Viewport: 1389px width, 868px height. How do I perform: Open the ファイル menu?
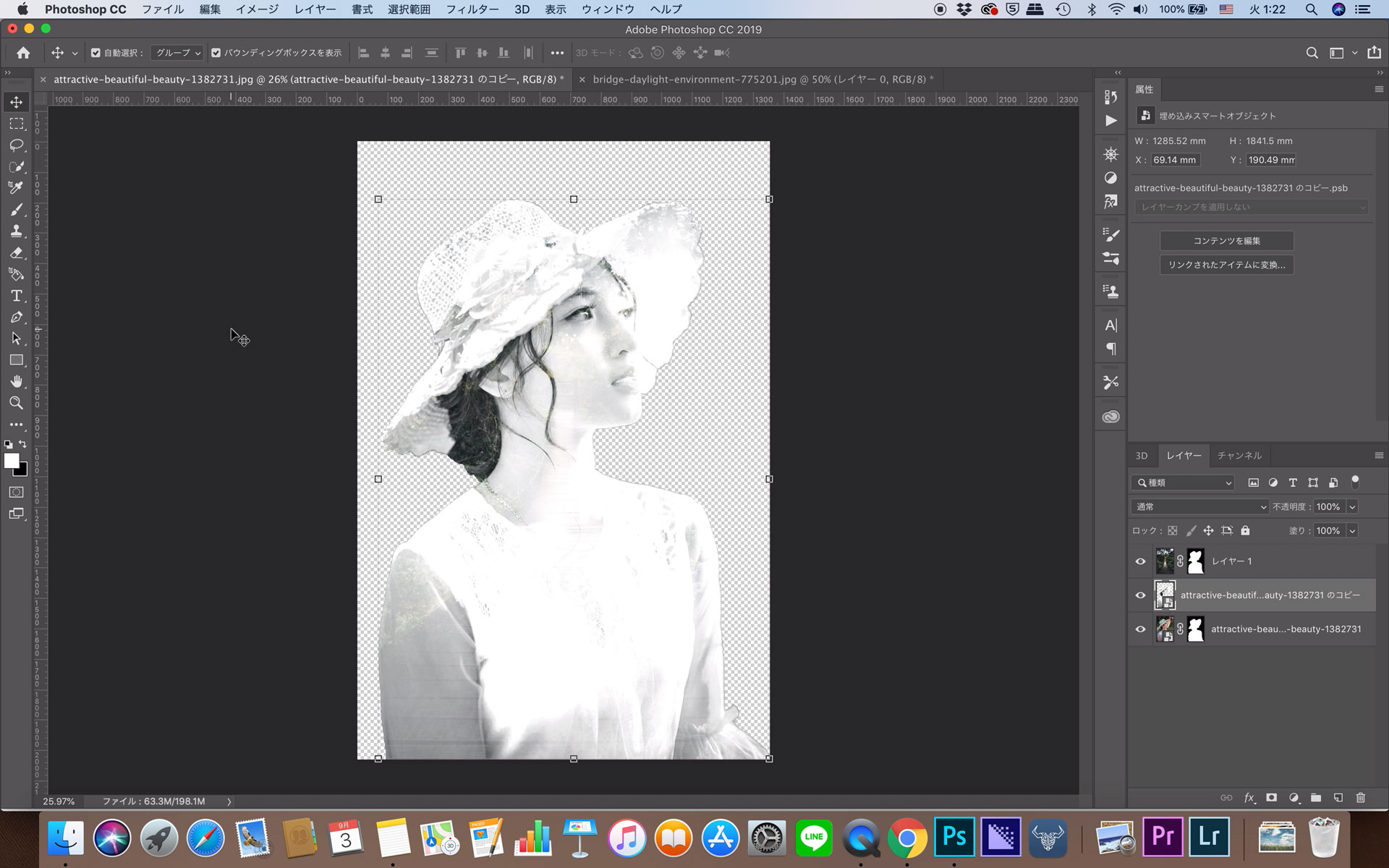pyautogui.click(x=163, y=9)
